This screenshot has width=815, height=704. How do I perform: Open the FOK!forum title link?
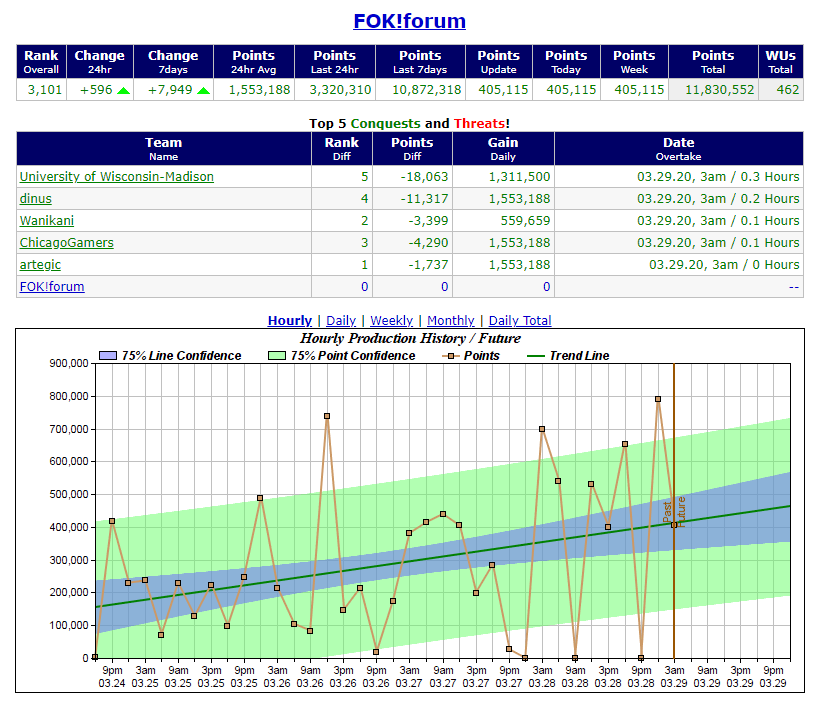(410, 21)
